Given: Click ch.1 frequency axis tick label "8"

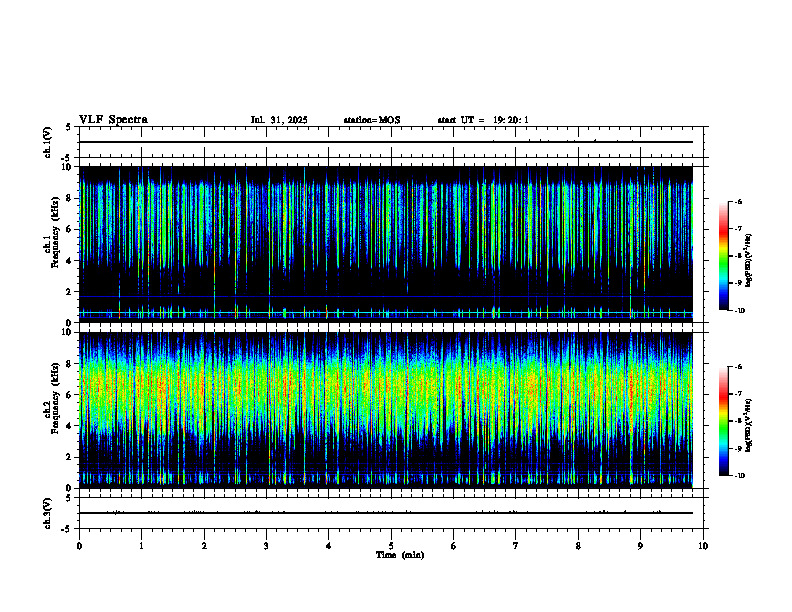Looking at the screenshot, I should pos(69,198).
